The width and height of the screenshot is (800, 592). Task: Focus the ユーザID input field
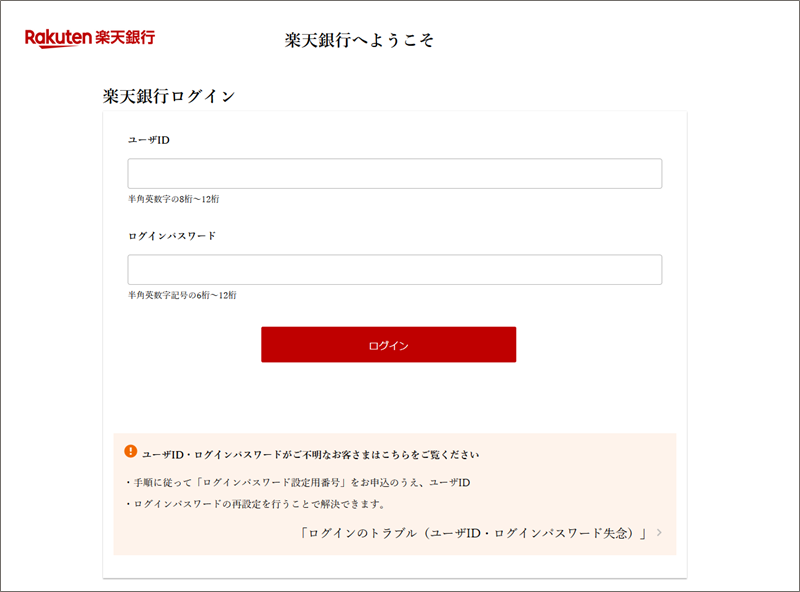click(x=394, y=174)
